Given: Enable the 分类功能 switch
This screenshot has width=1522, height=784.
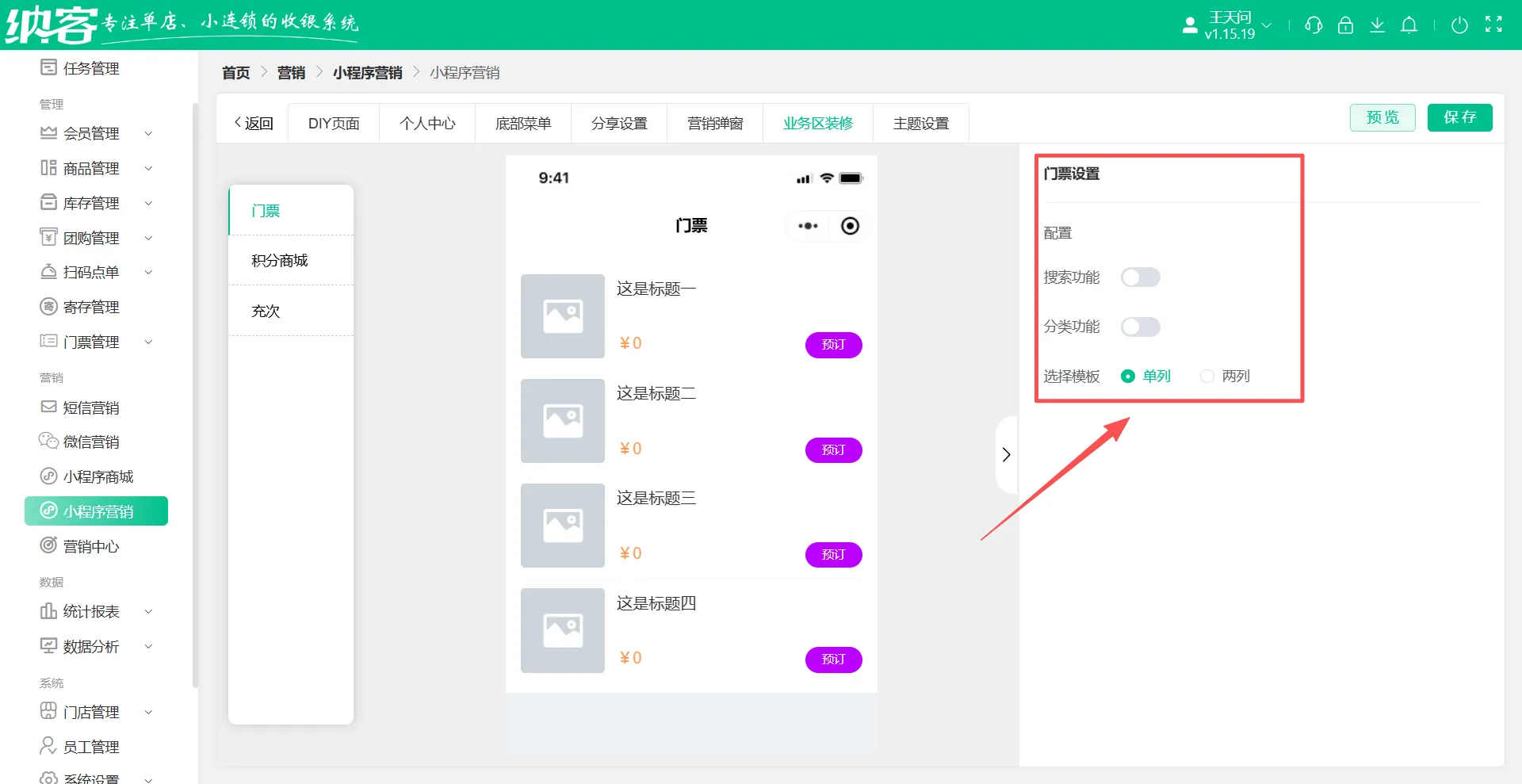Looking at the screenshot, I should tap(1141, 327).
